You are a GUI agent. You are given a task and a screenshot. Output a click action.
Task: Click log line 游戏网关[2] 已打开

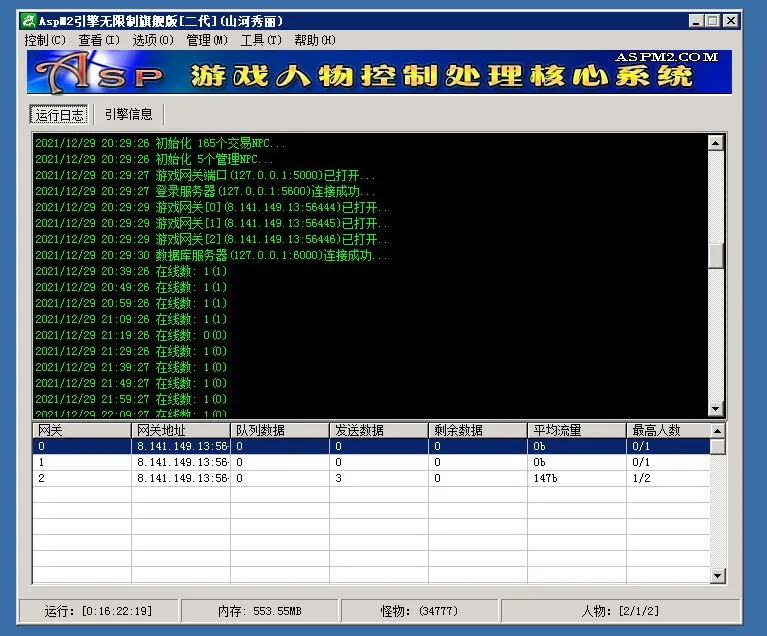[x=211, y=239]
